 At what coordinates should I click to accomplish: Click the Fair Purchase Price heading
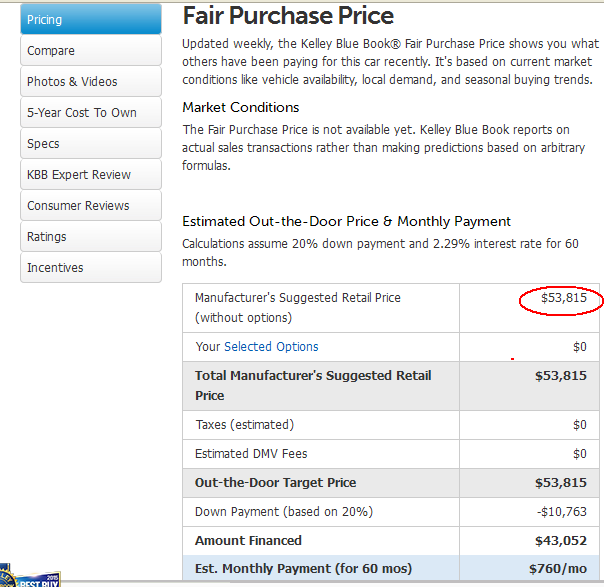click(288, 16)
